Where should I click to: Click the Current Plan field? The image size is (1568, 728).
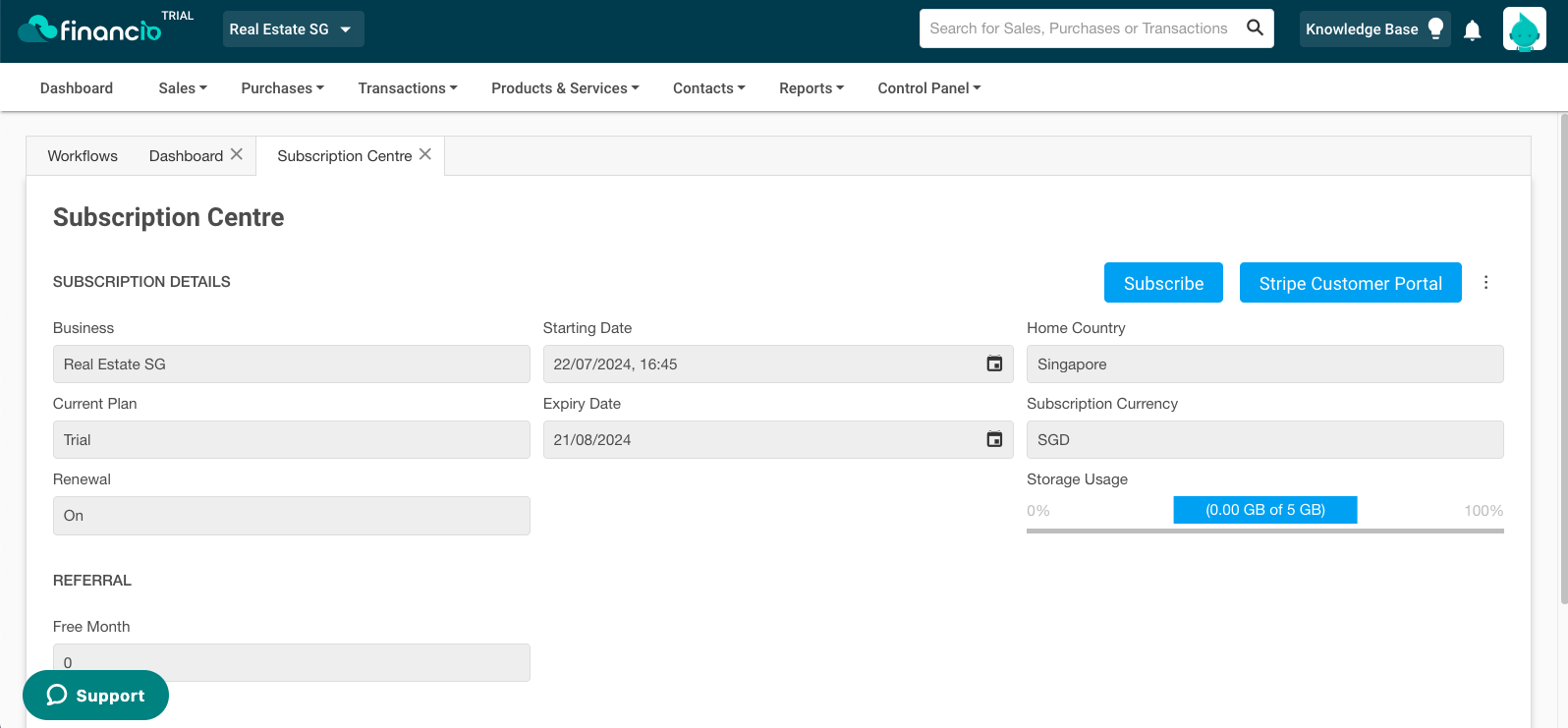coord(292,439)
